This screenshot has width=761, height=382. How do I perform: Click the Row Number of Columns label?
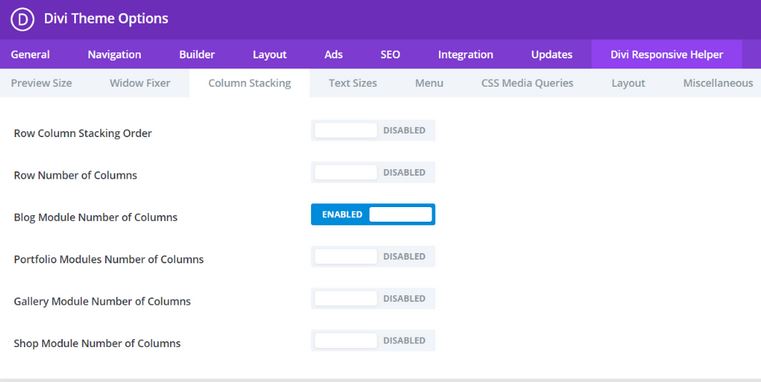click(x=75, y=175)
